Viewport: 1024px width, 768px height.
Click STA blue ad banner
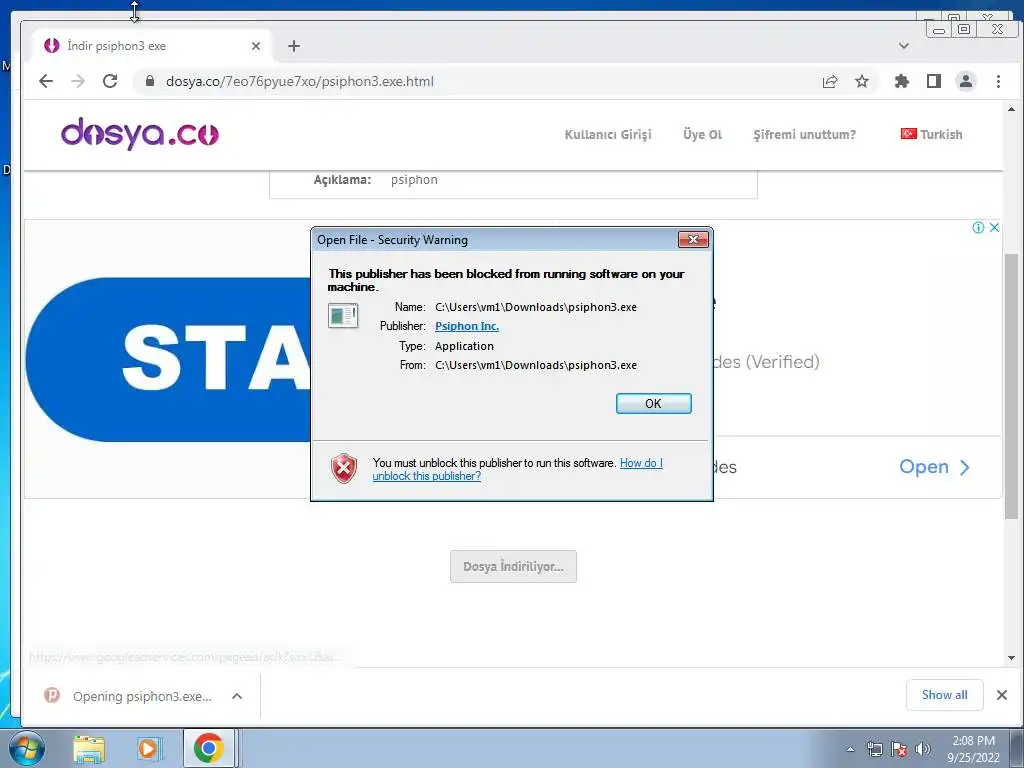click(168, 359)
